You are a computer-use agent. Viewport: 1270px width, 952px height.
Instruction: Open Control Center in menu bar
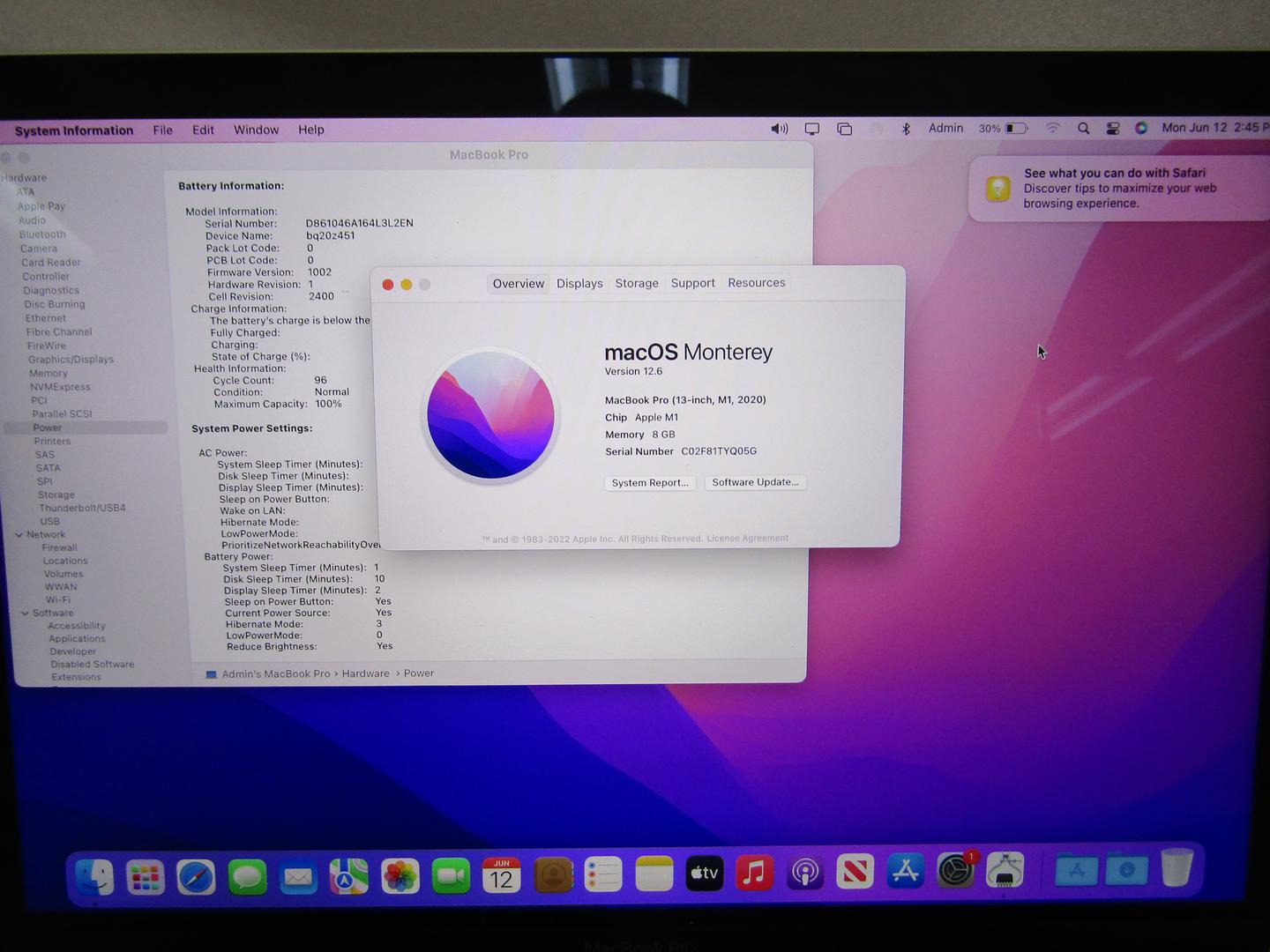point(1113,128)
